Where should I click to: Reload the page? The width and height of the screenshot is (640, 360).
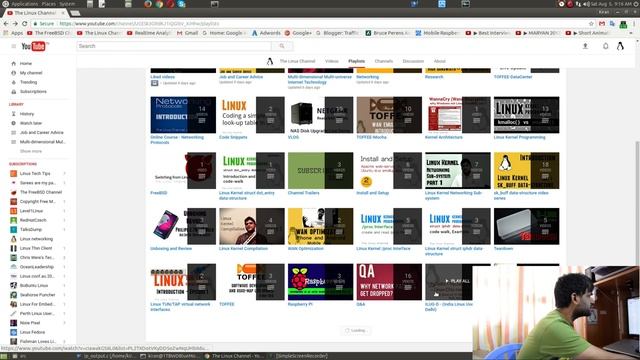(x=24, y=24)
